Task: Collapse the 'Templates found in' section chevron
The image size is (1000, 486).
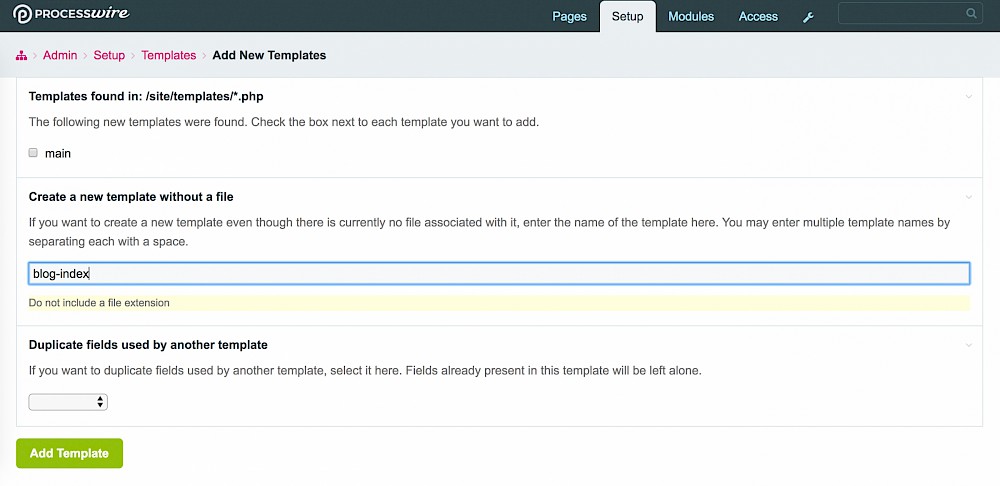Action: click(968, 97)
